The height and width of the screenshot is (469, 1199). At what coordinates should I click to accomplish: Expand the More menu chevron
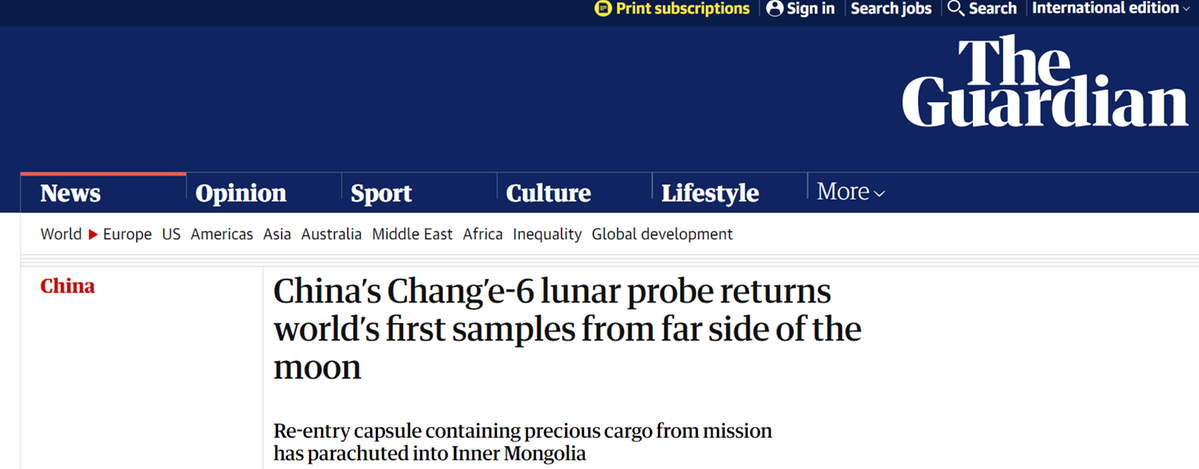tap(879, 194)
